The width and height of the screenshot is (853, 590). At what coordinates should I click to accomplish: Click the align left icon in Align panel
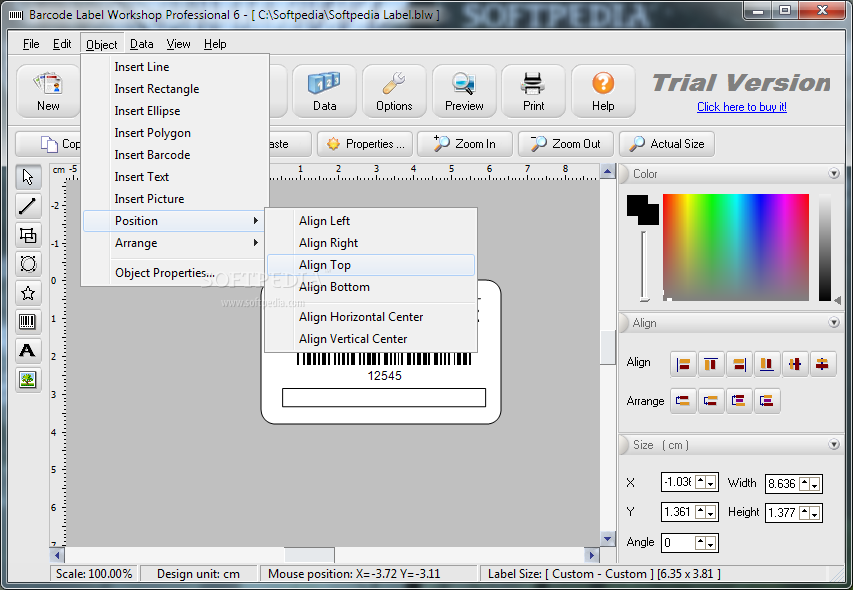click(x=683, y=364)
